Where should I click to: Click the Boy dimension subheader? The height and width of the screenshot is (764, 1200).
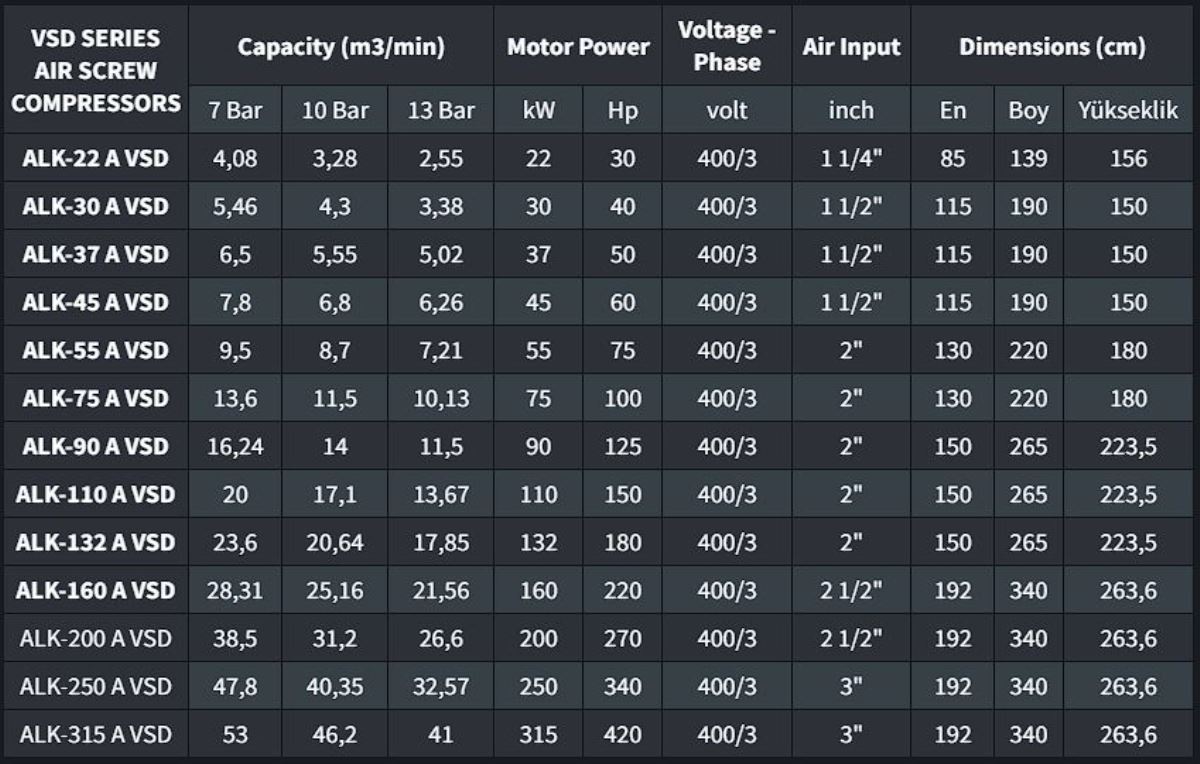1028,111
